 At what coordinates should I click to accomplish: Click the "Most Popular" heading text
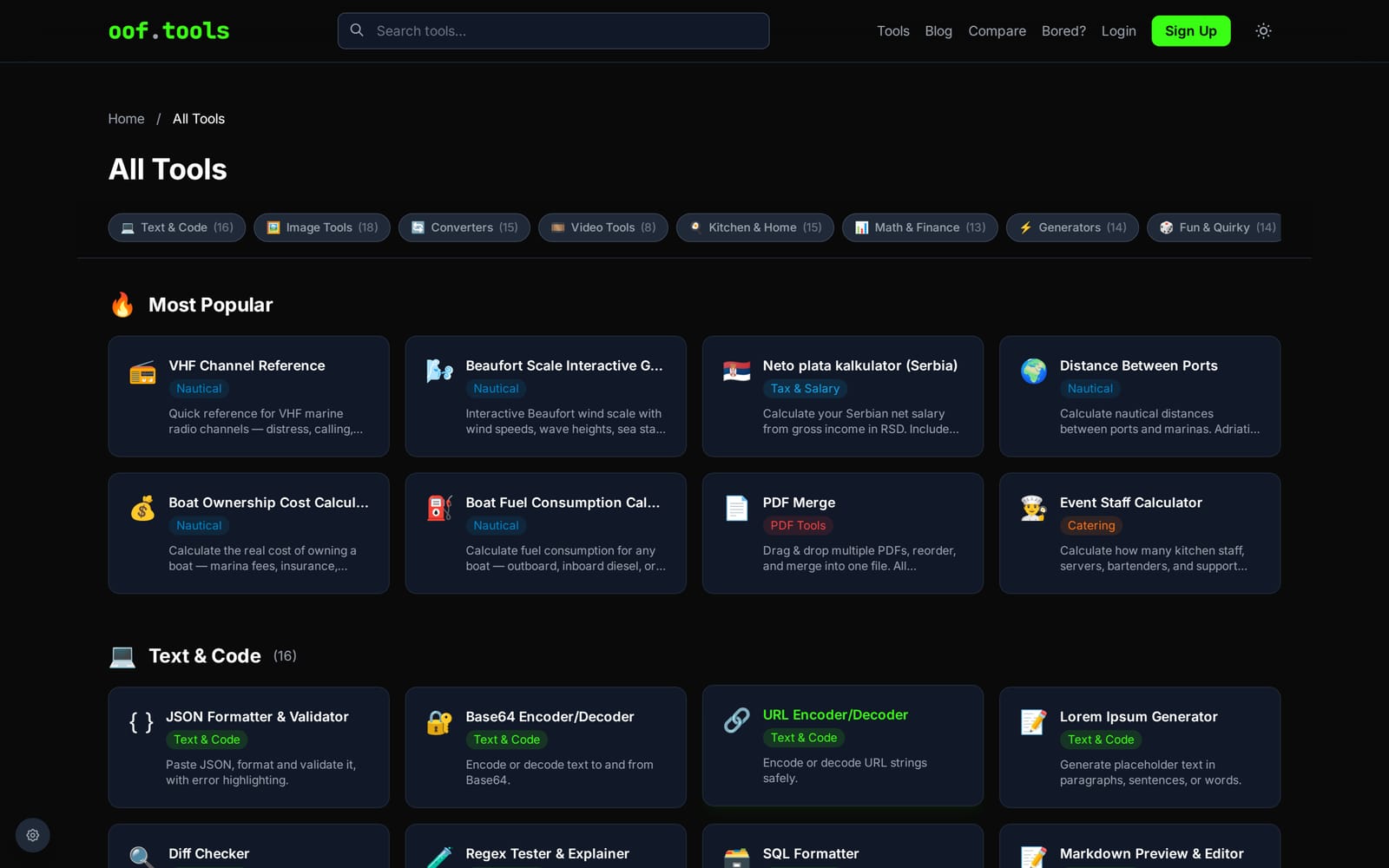(x=210, y=305)
